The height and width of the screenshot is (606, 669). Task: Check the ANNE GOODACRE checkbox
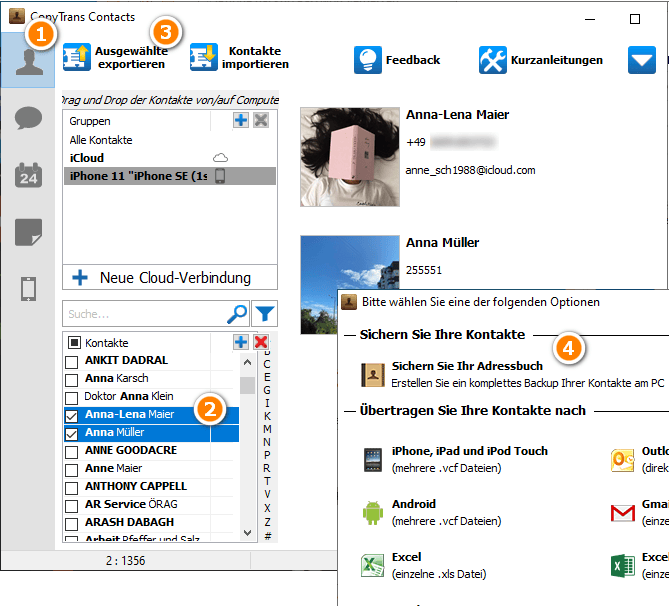coord(71,452)
